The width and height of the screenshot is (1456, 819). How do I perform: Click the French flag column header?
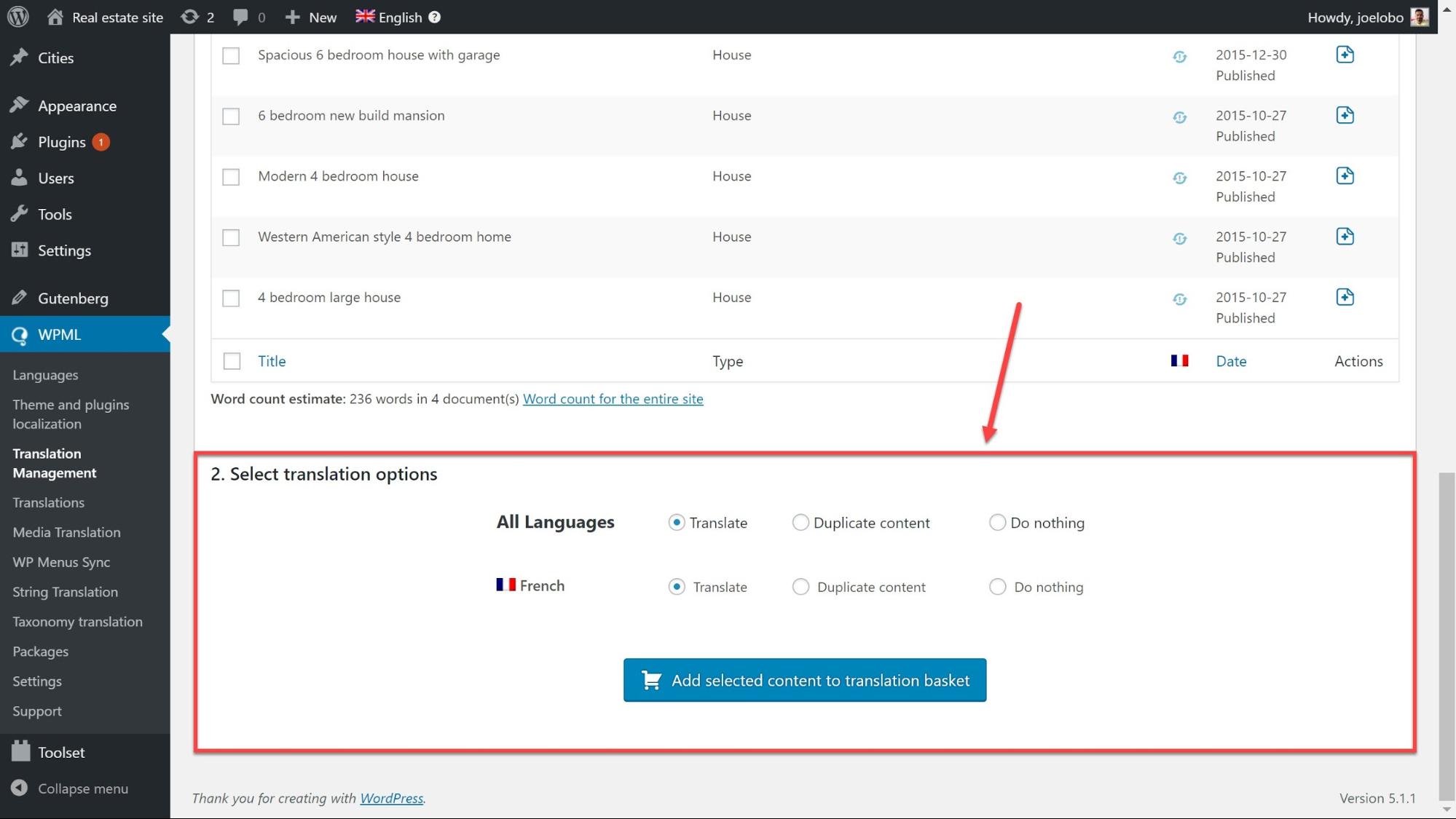click(1179, 360)
